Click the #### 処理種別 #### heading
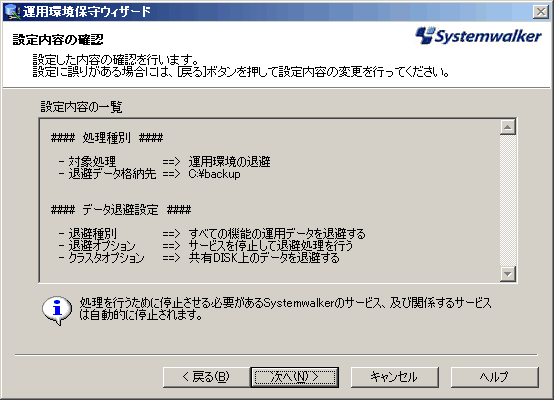The width and height of the screenshot is (554, 400). coord(107,137)
